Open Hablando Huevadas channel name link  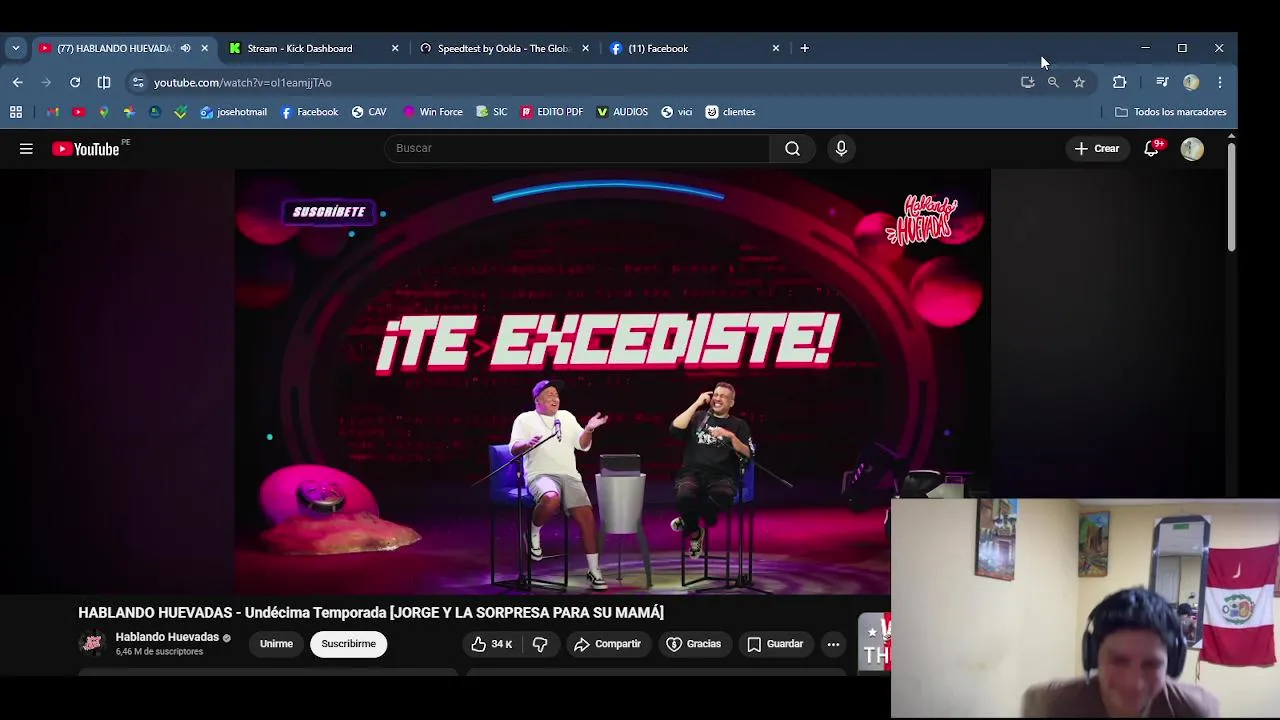[167, 637]
